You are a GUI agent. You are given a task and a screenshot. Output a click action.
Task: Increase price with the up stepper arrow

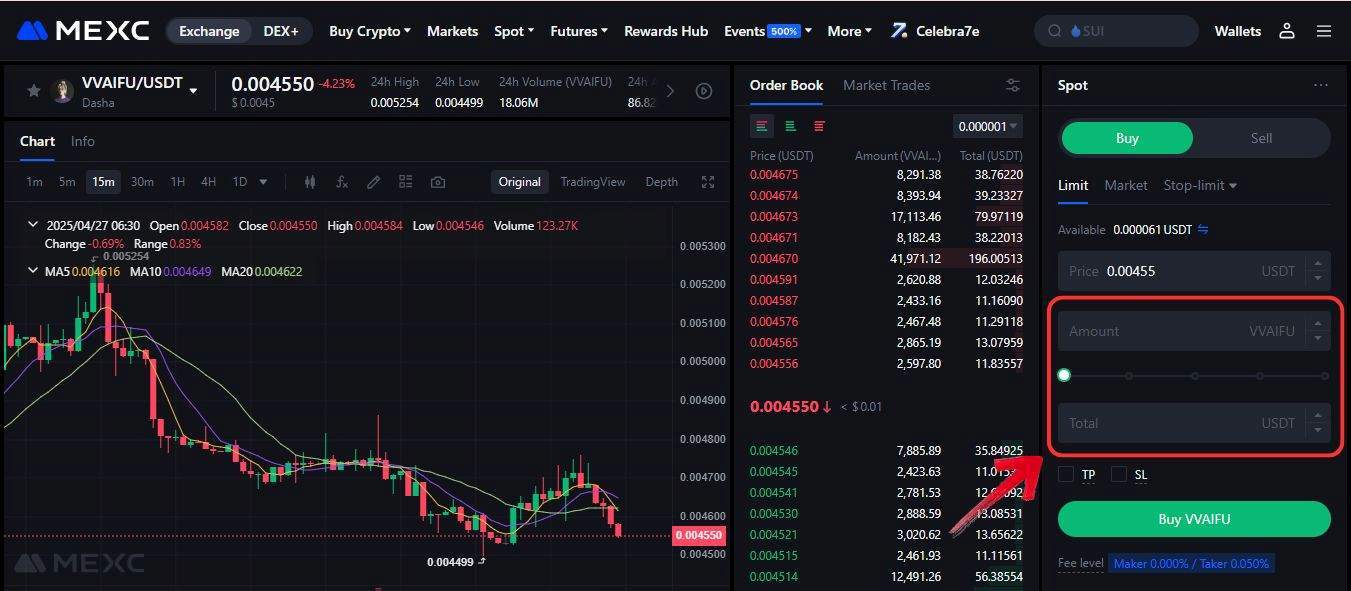click(x=1318, y=264)
